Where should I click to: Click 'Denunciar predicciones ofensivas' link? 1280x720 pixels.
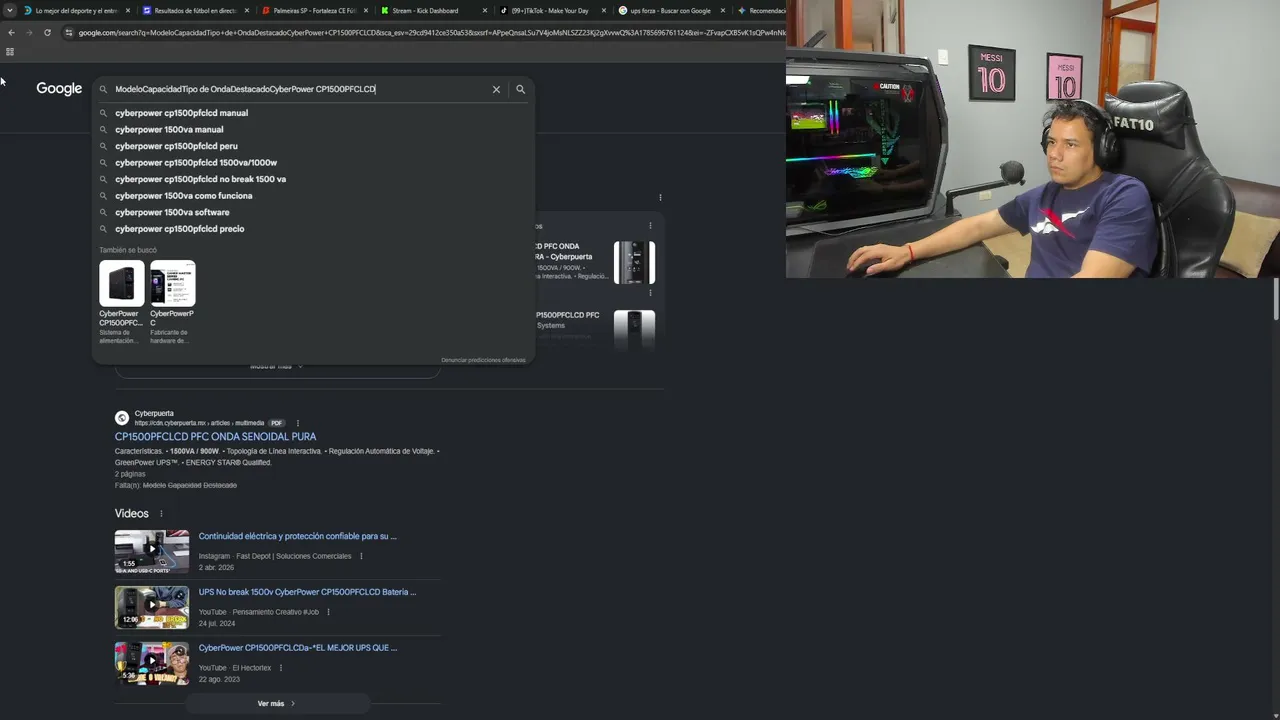(483, 360)
